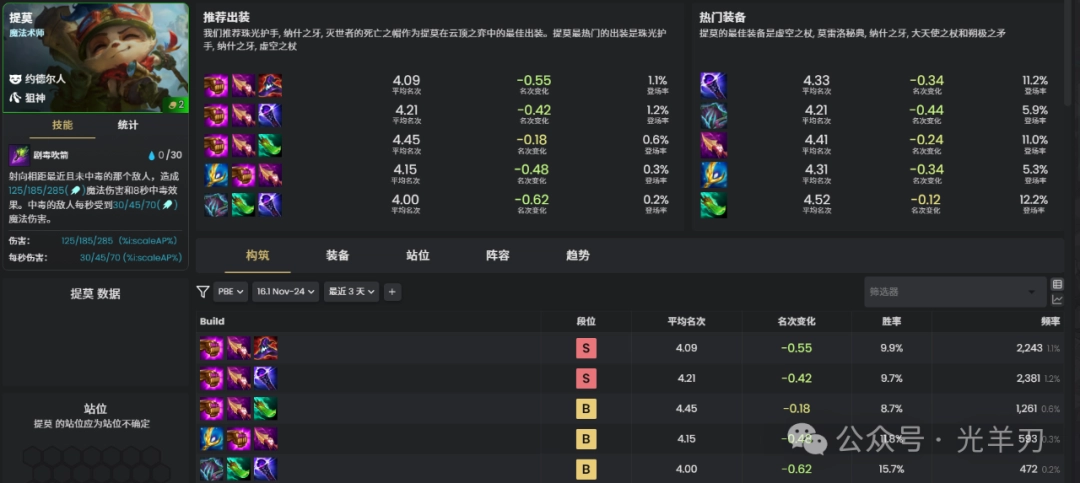Open the 筛选器 combo box
Viewport: 1080px width, 483px height.
click(x=954, y=292)
